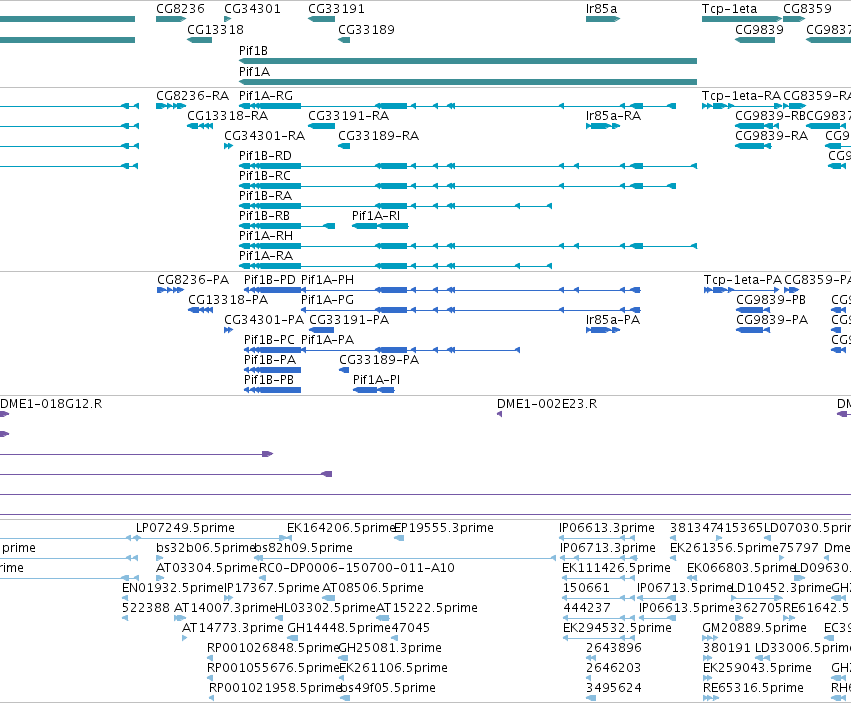Select transcript label Ir85a-RA
This screenshot has height=703, width=851.
coord(613,116)
